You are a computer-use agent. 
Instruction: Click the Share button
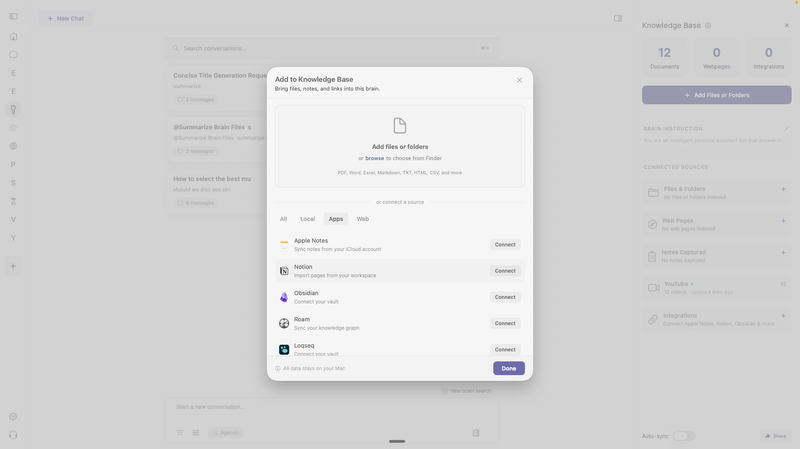click(776, 436)
